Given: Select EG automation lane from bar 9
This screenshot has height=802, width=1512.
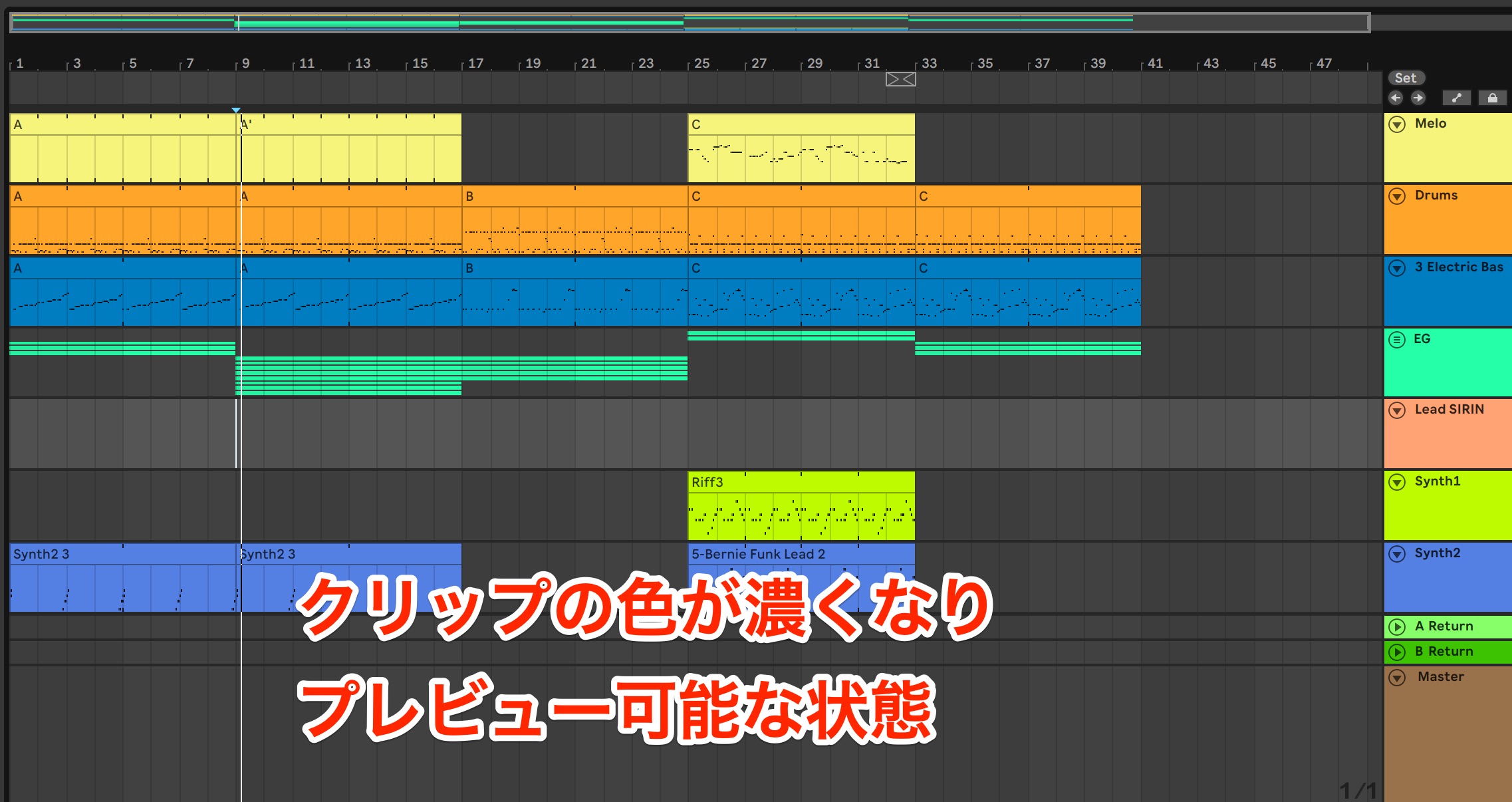Looking at the screenshot, I should coord(461,376).
